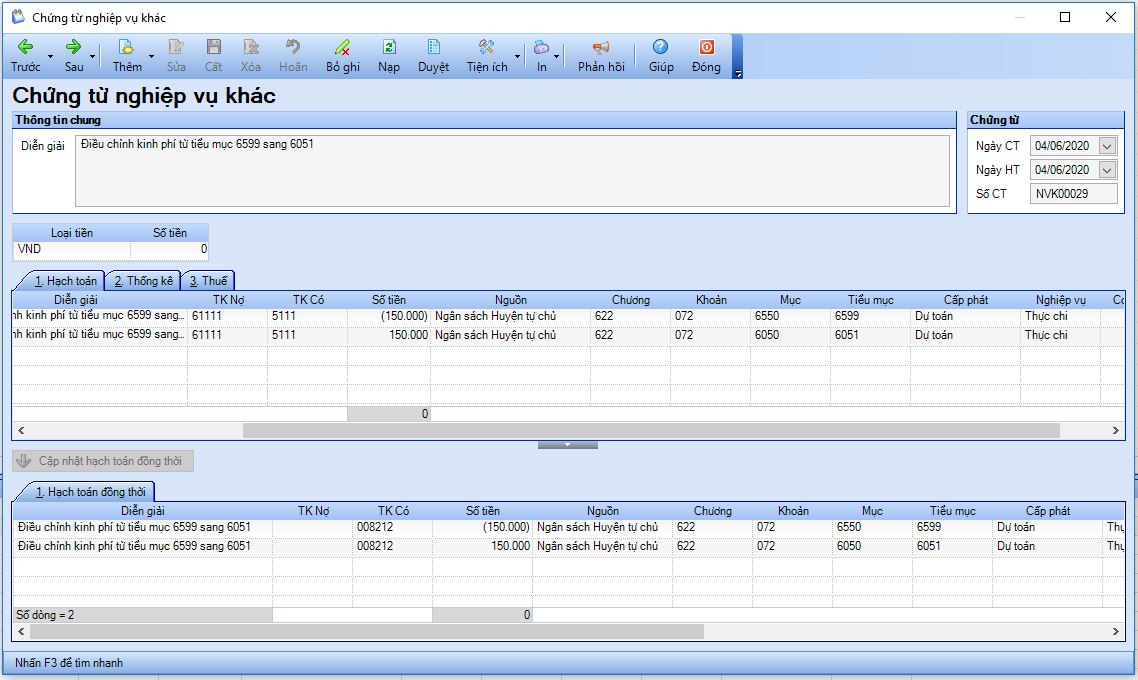Image resolution: width=1138 pixels, height=680 pixels.
Task: Click the lower grid's scroll-right arrow
Action: tap(1116, 631)
